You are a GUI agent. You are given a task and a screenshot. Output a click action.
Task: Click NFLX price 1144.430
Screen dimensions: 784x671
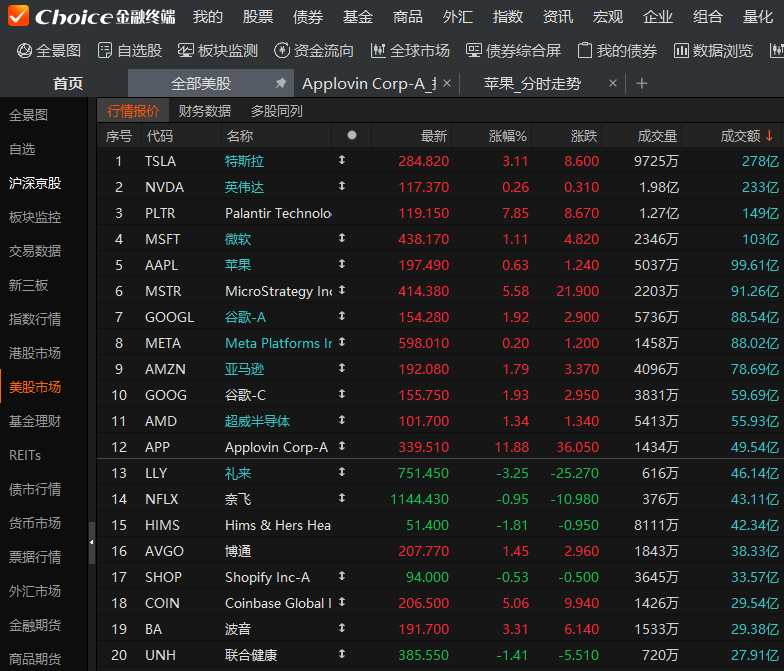click(420, 499)
